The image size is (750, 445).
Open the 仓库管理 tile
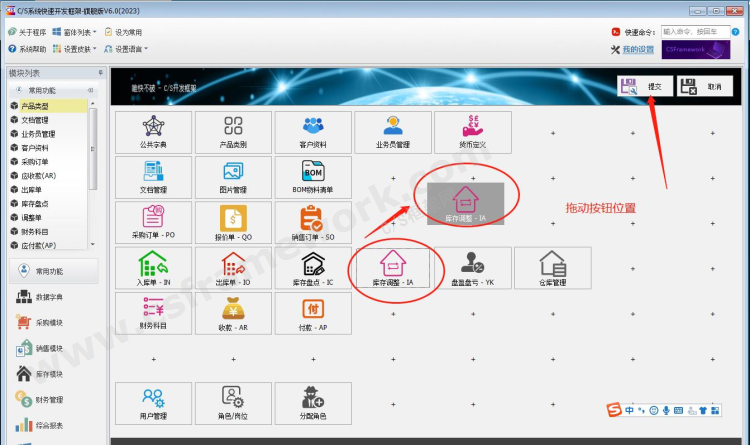click(552, 268)
